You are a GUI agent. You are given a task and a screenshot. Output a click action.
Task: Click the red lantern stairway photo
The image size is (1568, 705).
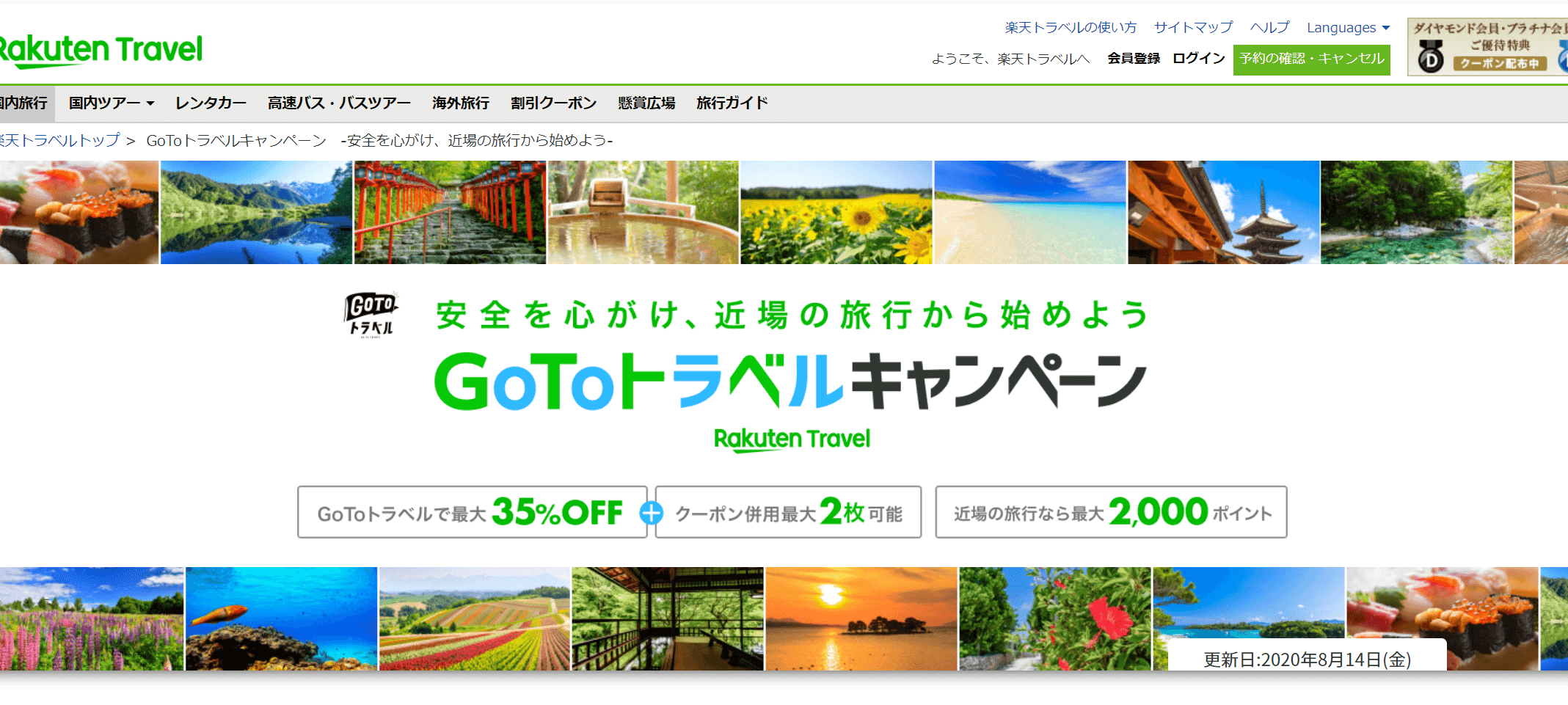pos(450,213)
